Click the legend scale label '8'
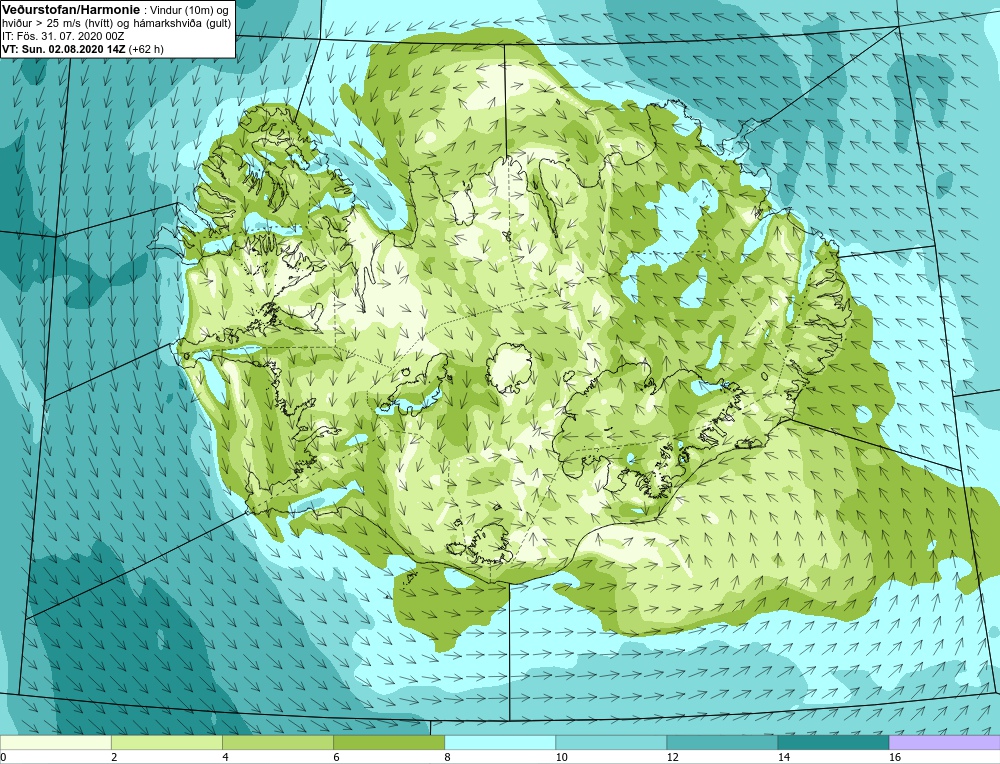This screenshot has width=1000, height=764. (x=447, y=758)
